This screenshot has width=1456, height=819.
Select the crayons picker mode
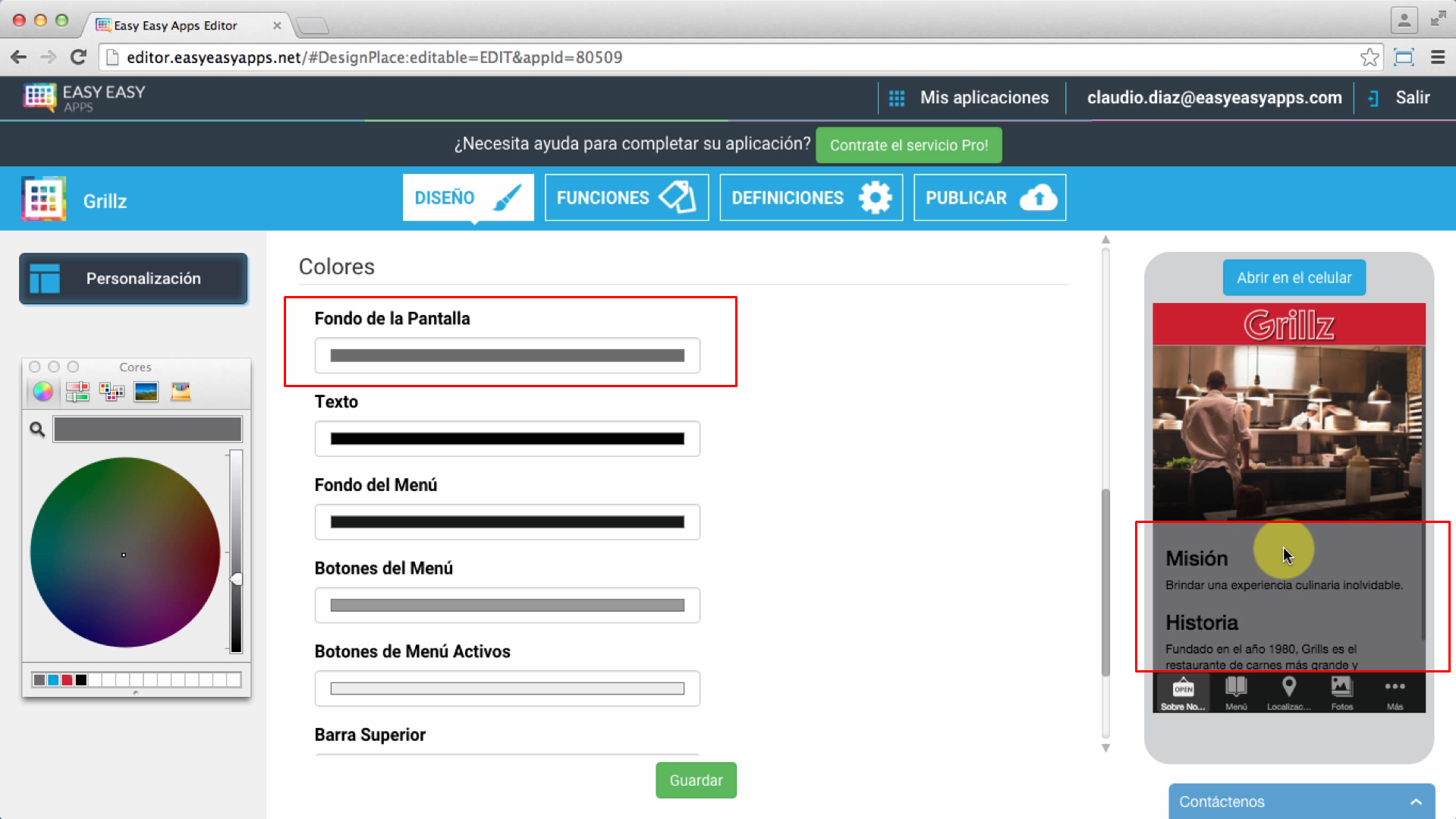click(181, 392)
